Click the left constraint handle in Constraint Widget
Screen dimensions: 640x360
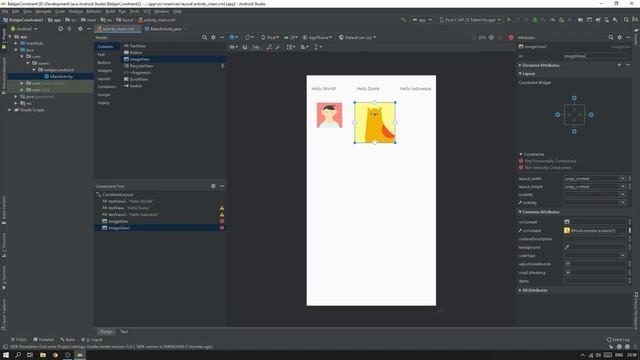558,115
